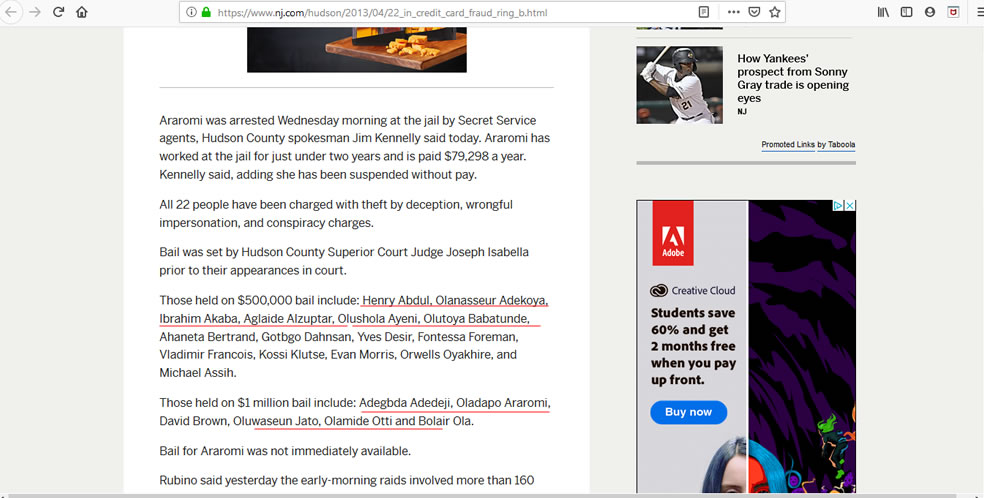
Task: Click the name Olutoya Babatunde
Action: point(476,319)
